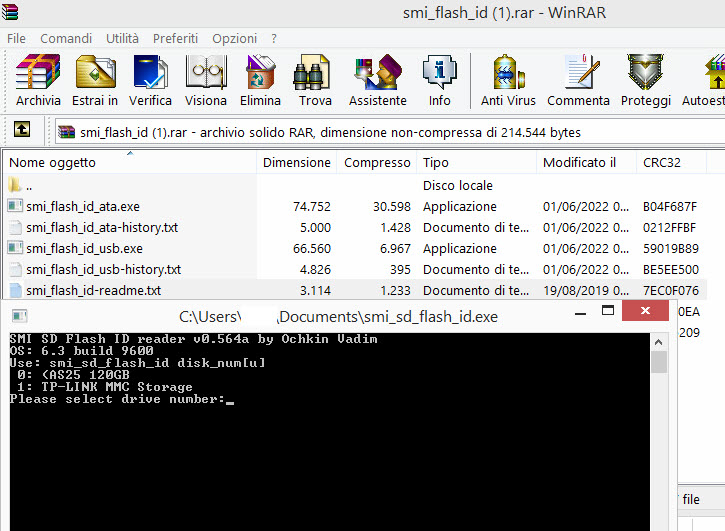Screen dimensions: 725x531
Task: Click CRC32 value BE5EE500
Action: pyautogui.click(x=670, y=269)
